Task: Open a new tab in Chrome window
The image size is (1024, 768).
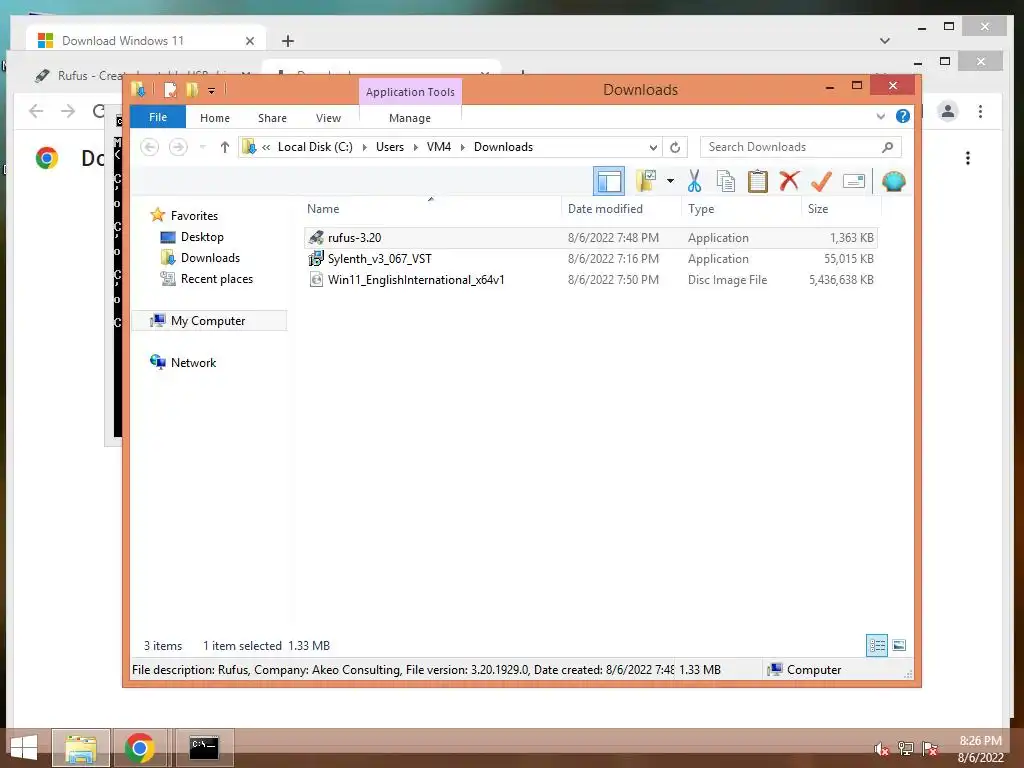Action: pyautogui.click(x=287, y=41)
